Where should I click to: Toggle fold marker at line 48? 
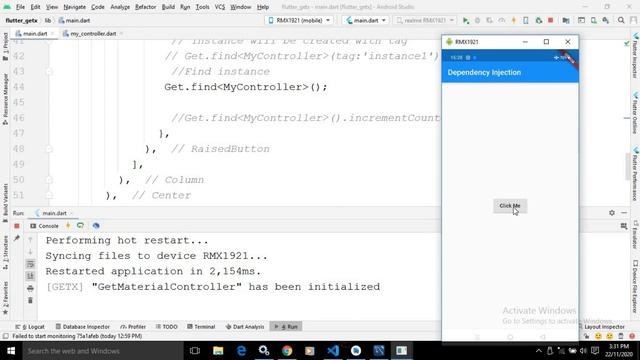pos(49,149)
